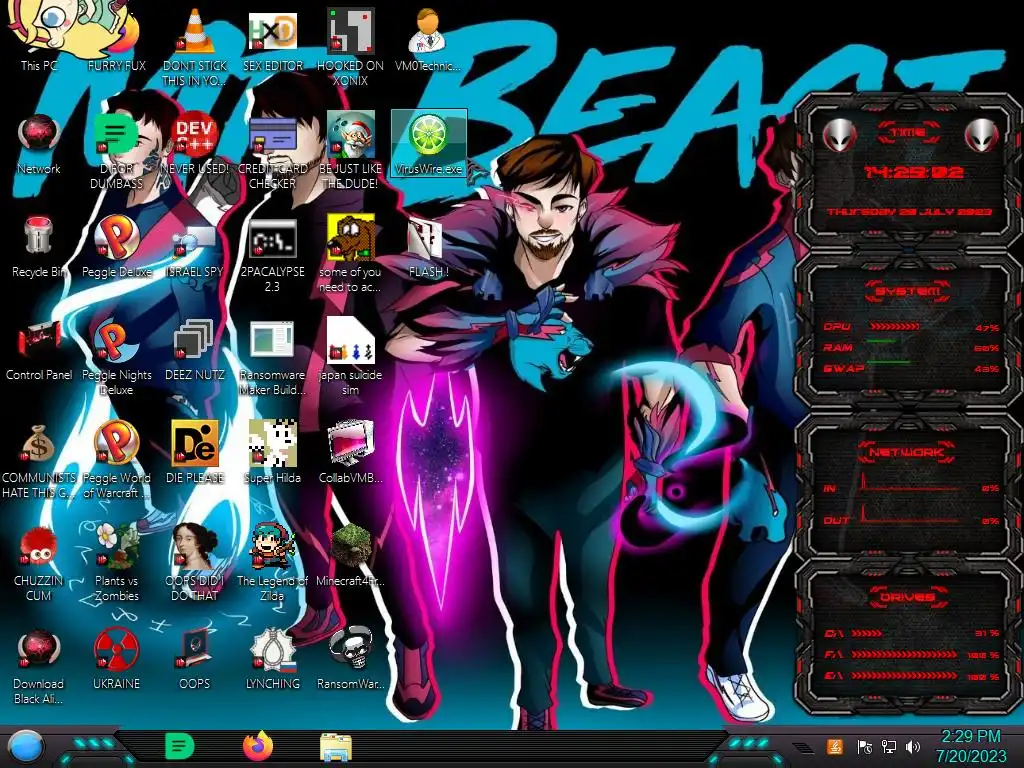Image resolution: width=1024 pixels, height=768 pixels.
Task: Launch the Super Hilda game
Action: 272,452
